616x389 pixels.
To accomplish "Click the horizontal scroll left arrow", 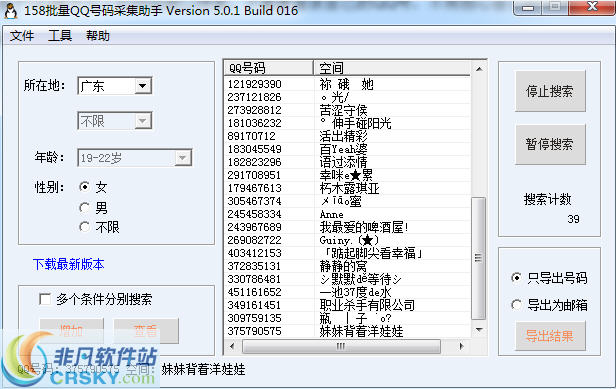I will pyautogui.click(x=232, y=346).
